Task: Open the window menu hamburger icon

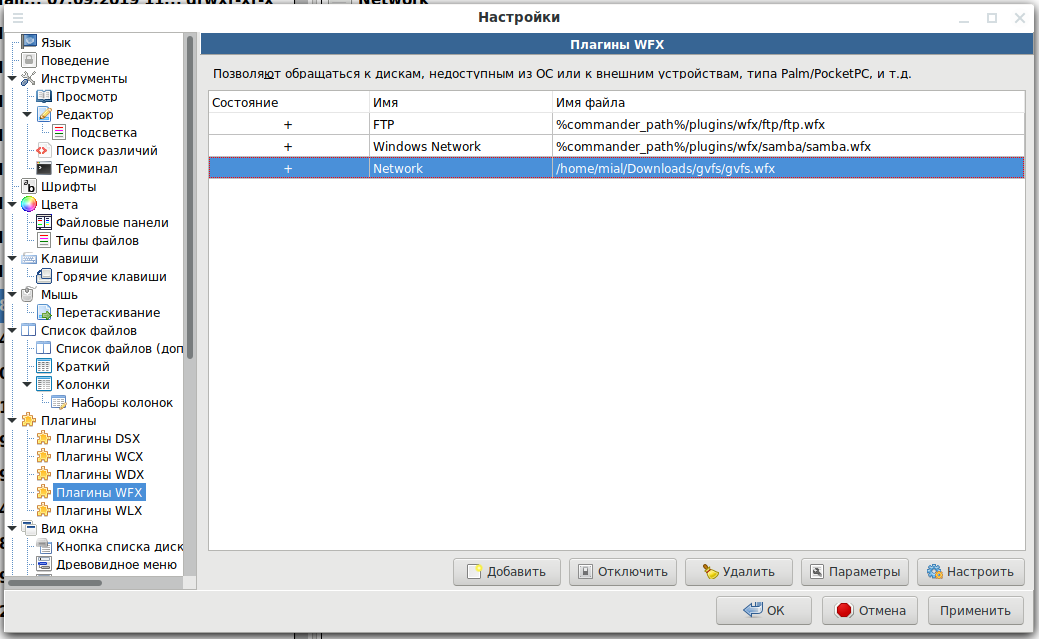Action: (18, 18)
